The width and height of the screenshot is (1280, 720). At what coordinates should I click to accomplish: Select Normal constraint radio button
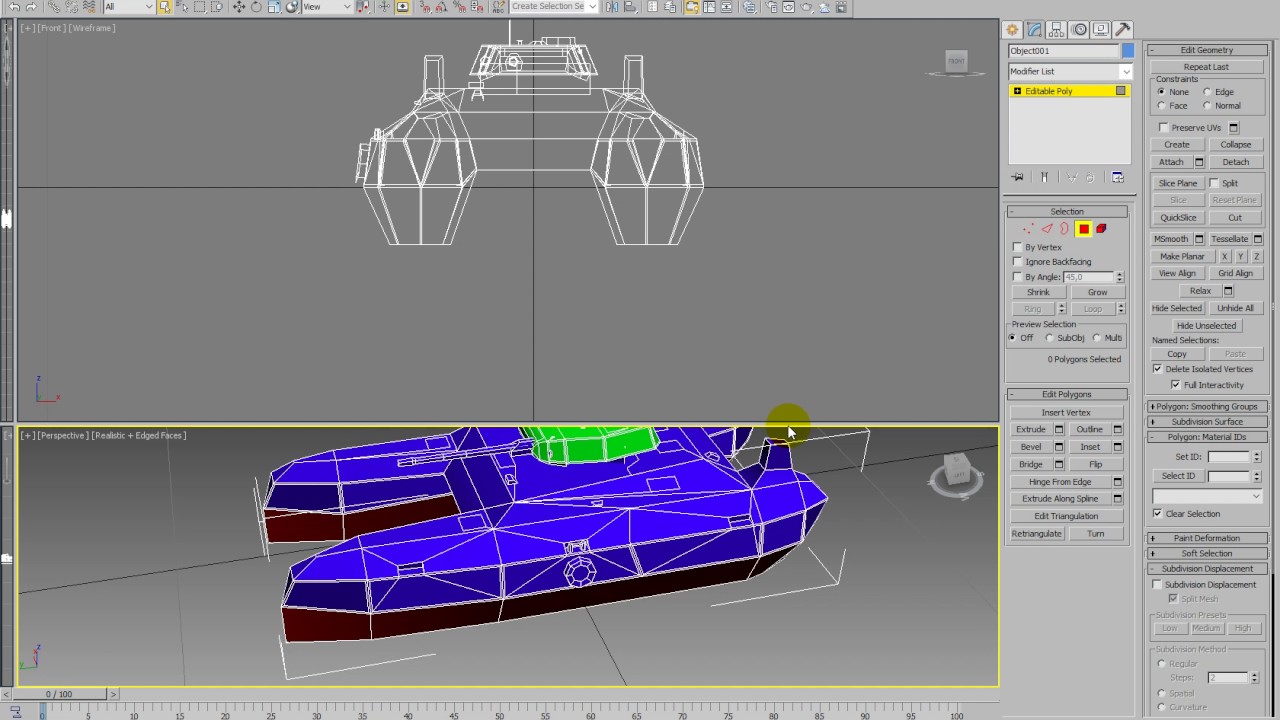coord(1207,106)
